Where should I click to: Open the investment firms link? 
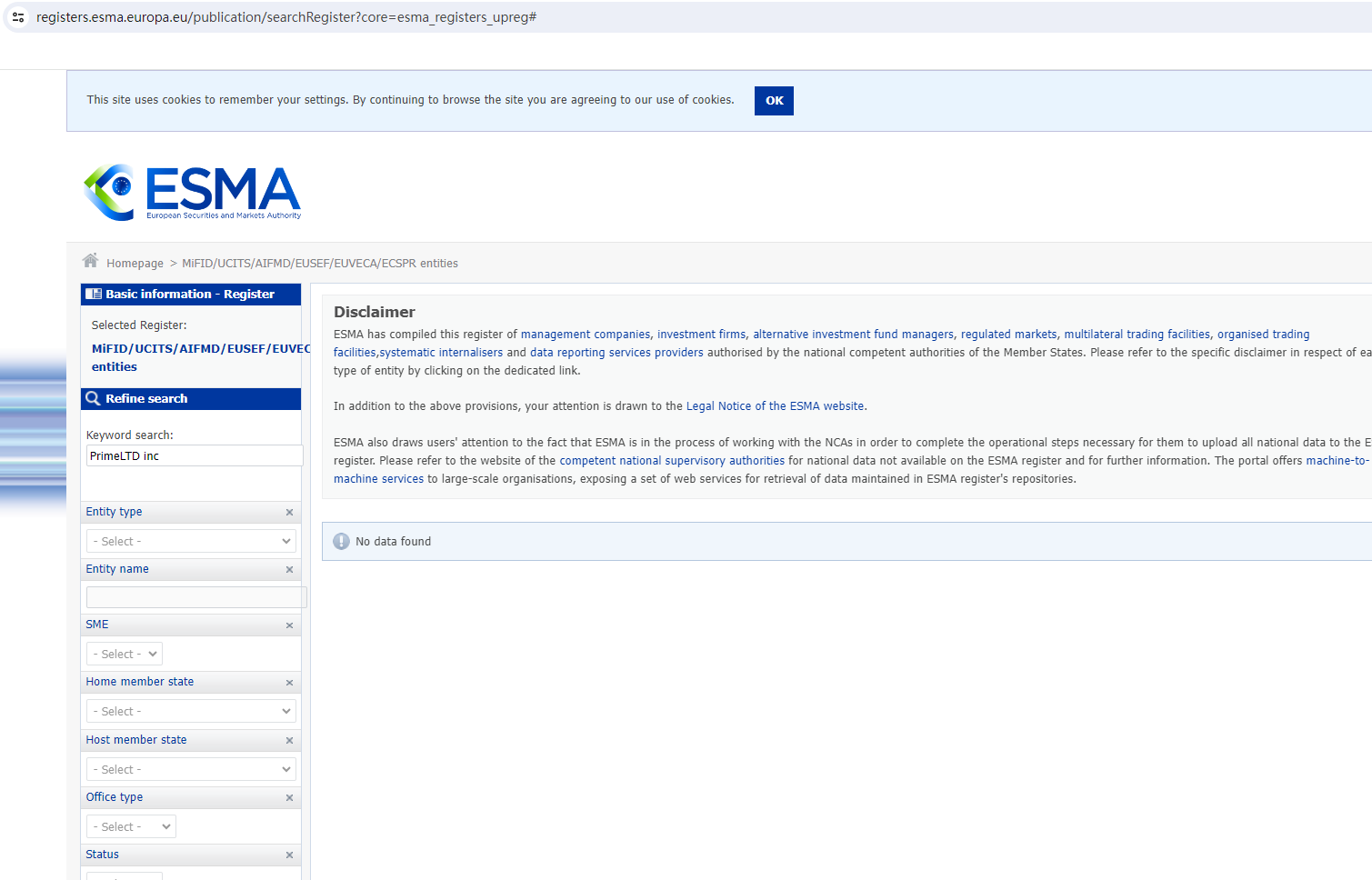point(701,335)
